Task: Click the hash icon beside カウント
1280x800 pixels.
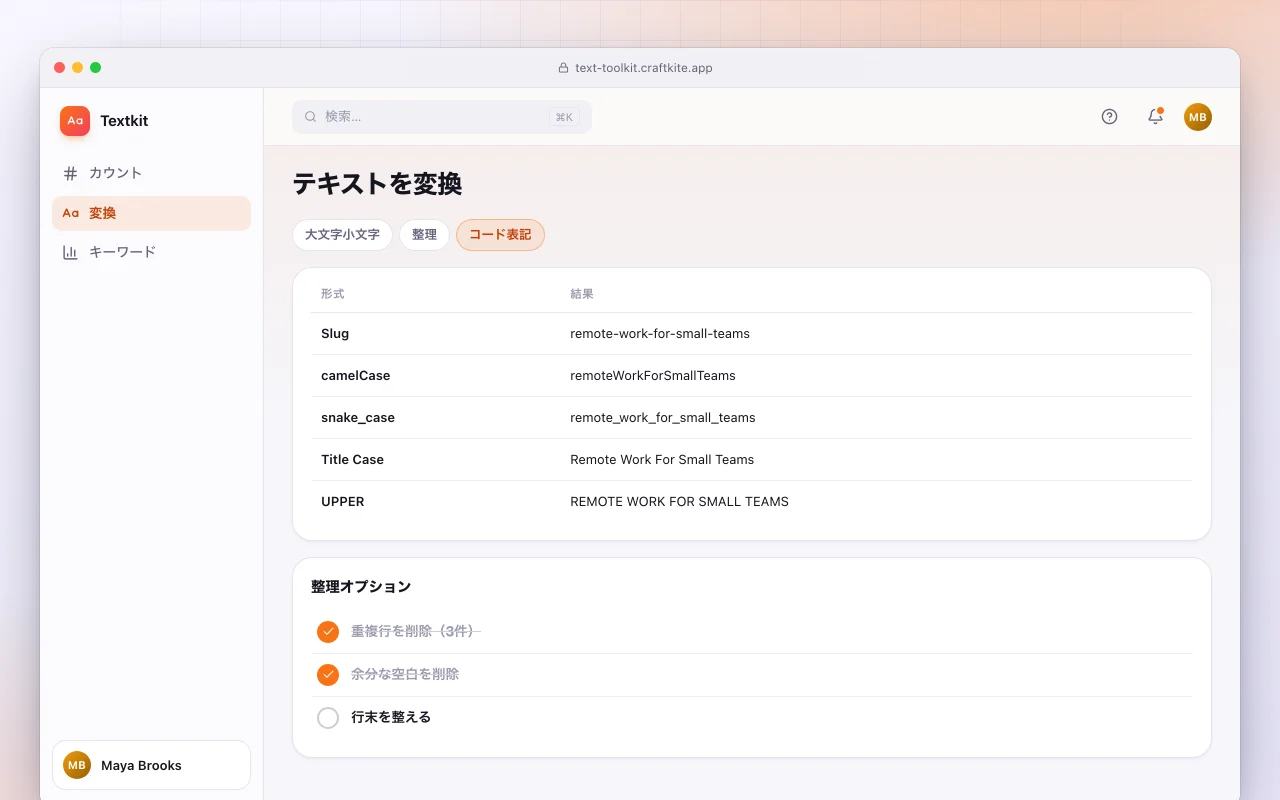Action: [x=70, y=173]
